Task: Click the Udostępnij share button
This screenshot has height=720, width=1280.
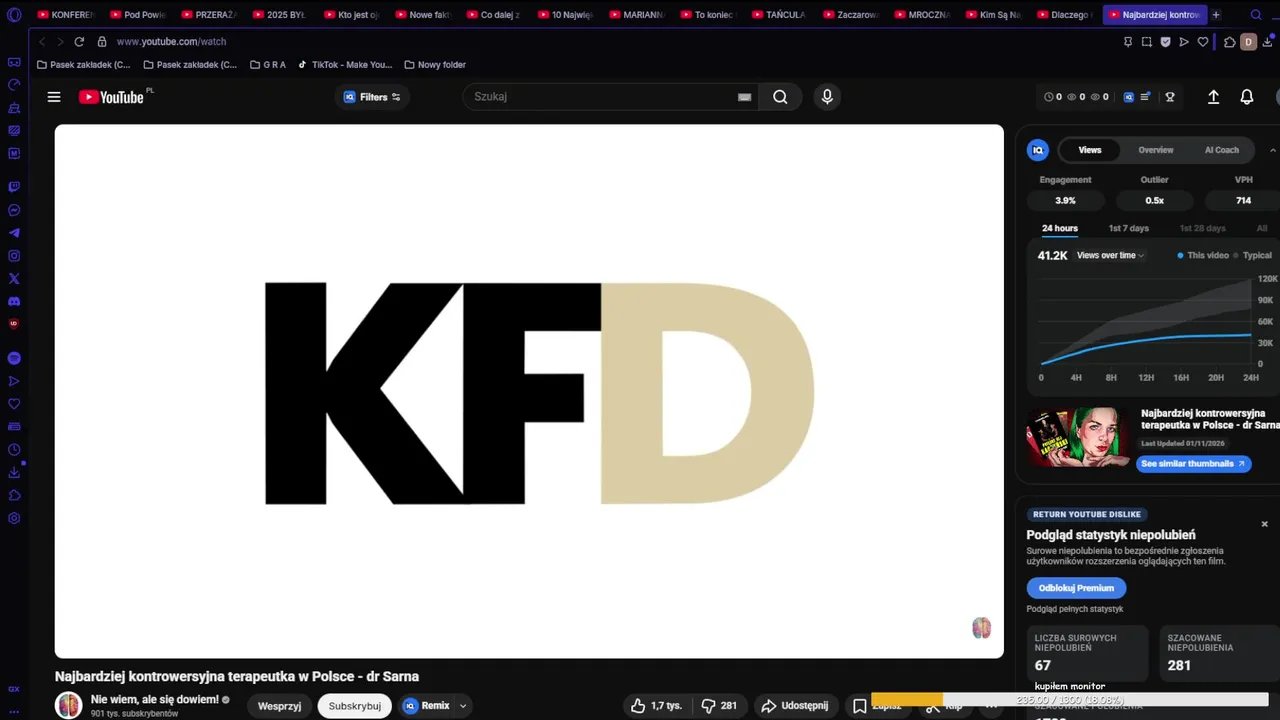Action: [795, 705]
